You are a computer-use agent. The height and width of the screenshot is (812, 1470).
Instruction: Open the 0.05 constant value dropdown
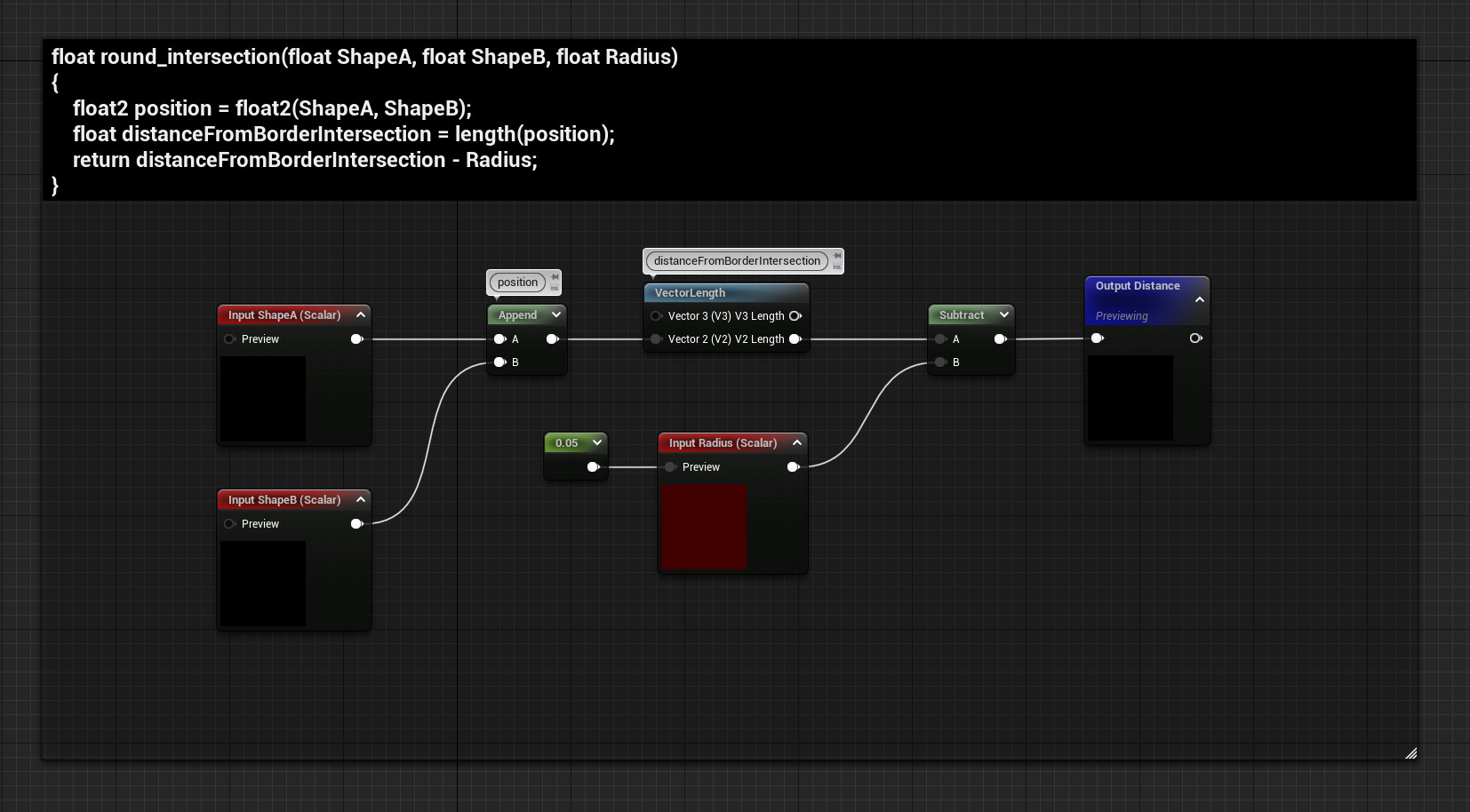pos(597,442)
